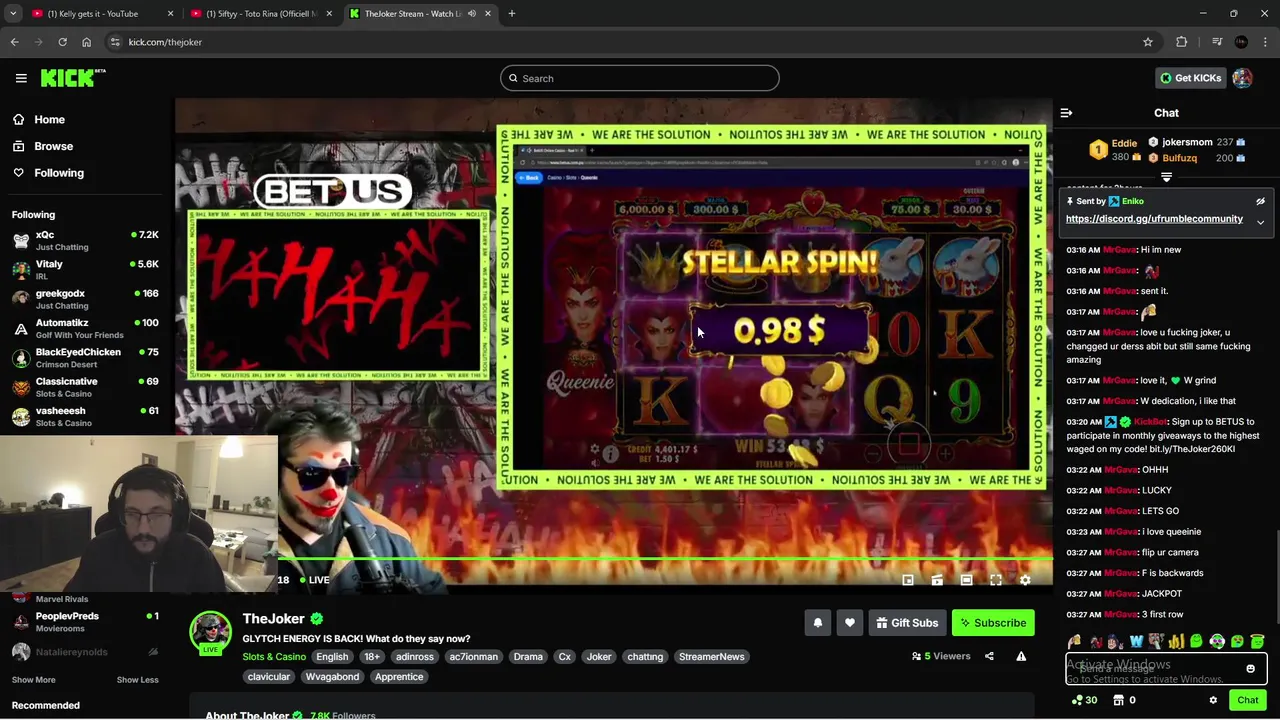Open xQc channel in Following list
The height and width of the screenshot is (720, 1280).
click(x=86, y=240)
